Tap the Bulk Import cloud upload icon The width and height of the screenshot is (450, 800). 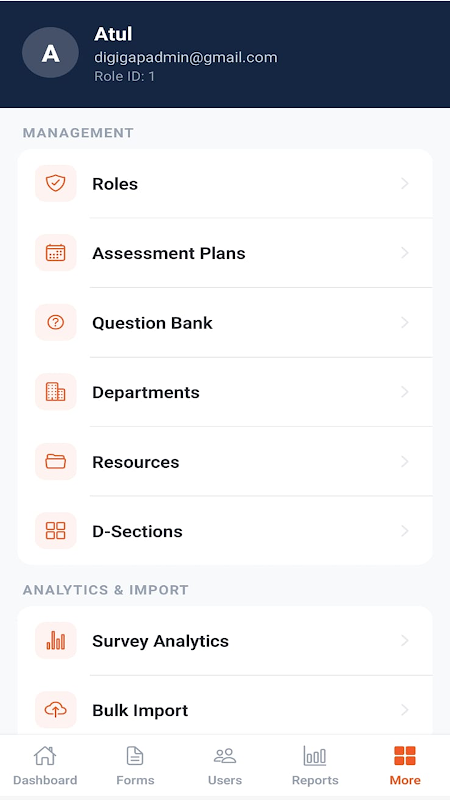pyautogui.click(x=56, y=710)
